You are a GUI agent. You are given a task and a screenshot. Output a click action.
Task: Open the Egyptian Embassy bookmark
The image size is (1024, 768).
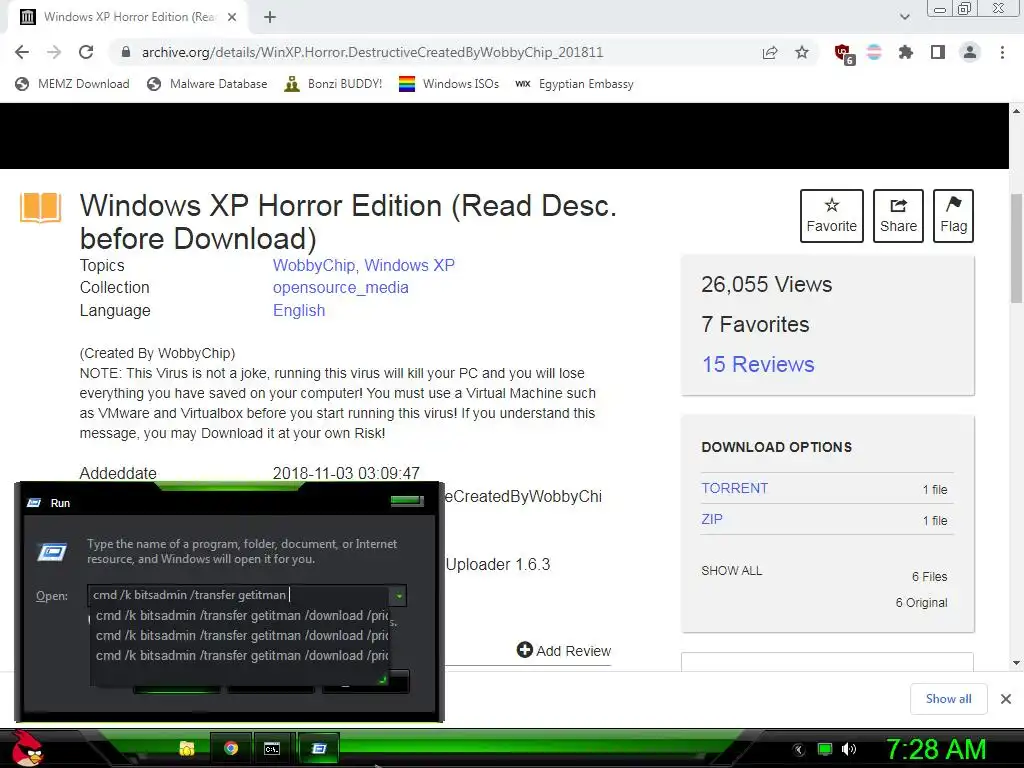(x=574, y=84)
